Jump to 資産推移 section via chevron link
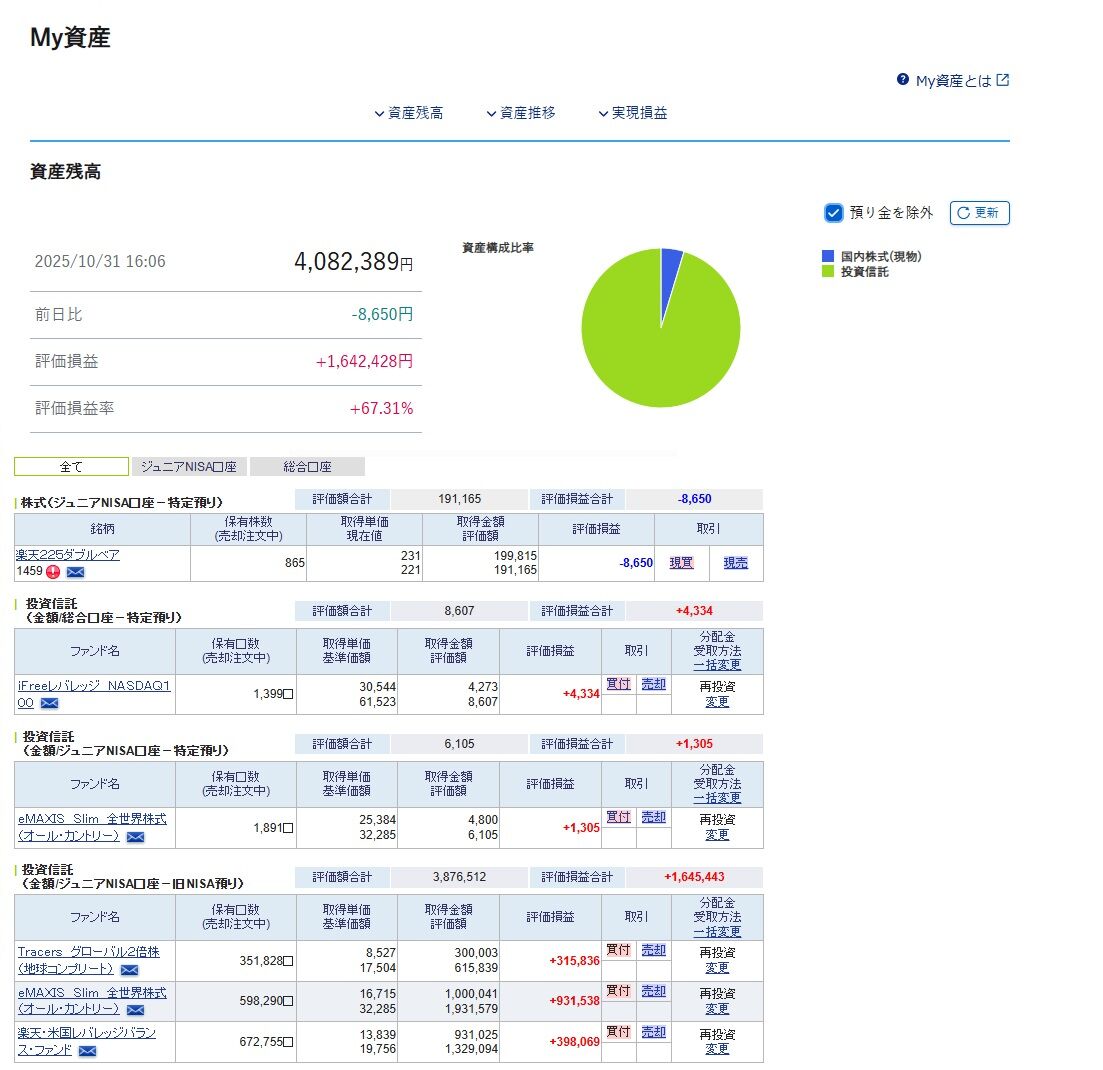The image size is (1103, 1070). coord(521,113)
